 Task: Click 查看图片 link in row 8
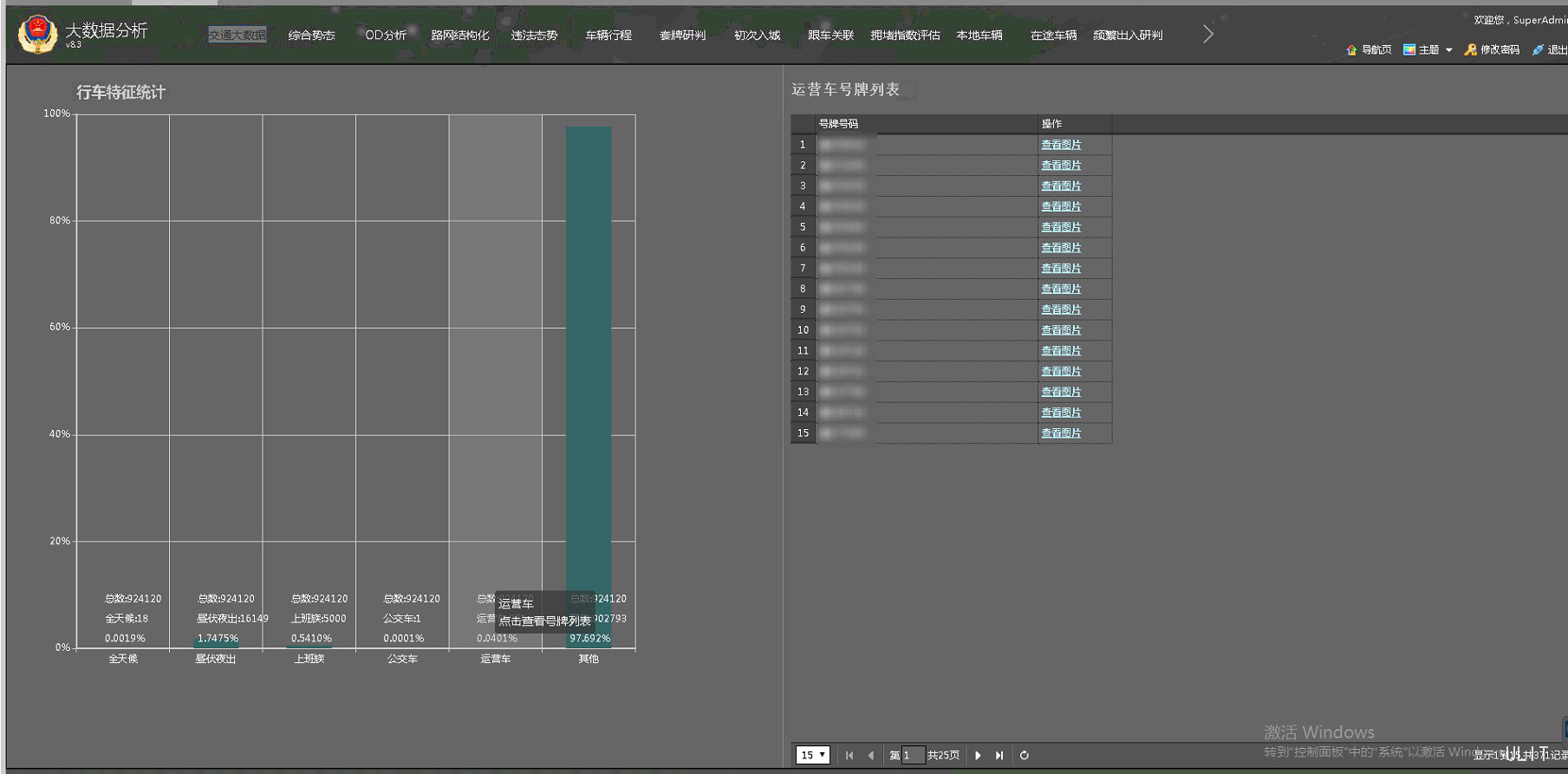(1061, 289)
